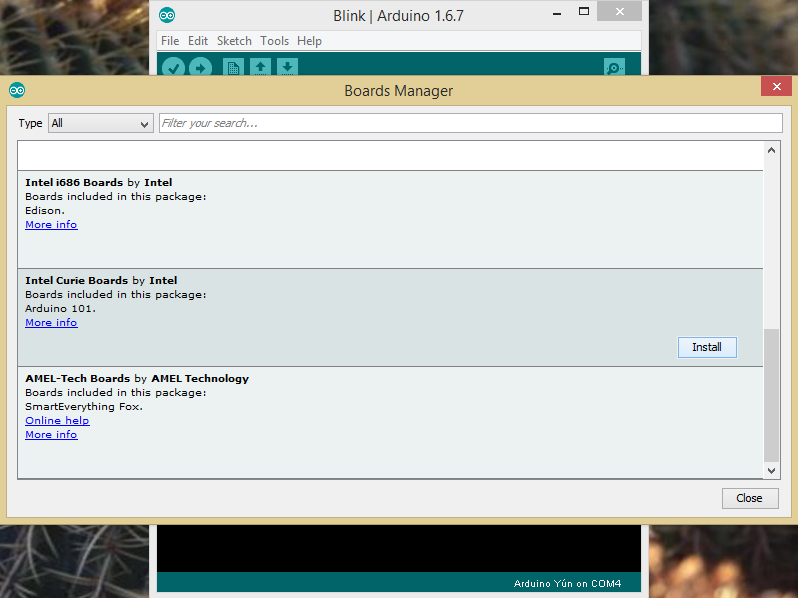Image resolution: width=798 pixels, height=598 pixels.
Task: Expand the Type dropdown set to All
Action: pos(101,123)
